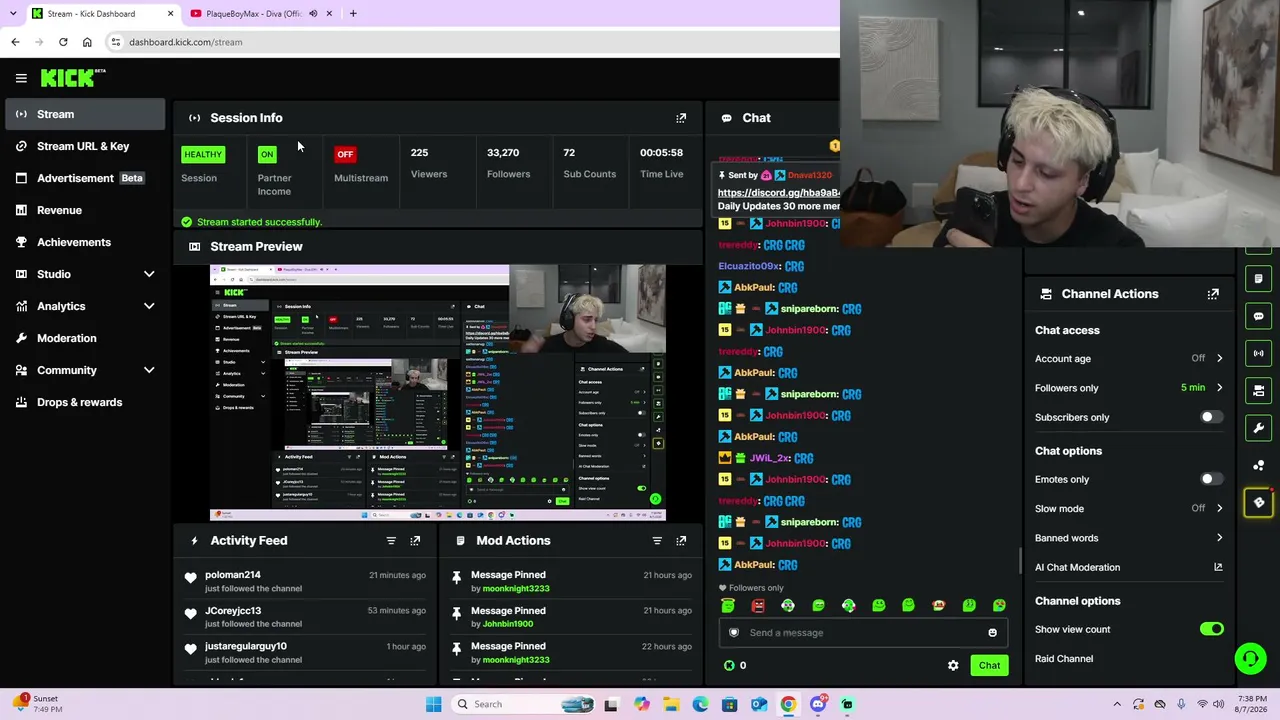Open the three-dots widget in right rail
This screenshot has height=720, width=1280.
click(x=1259, y=466)
